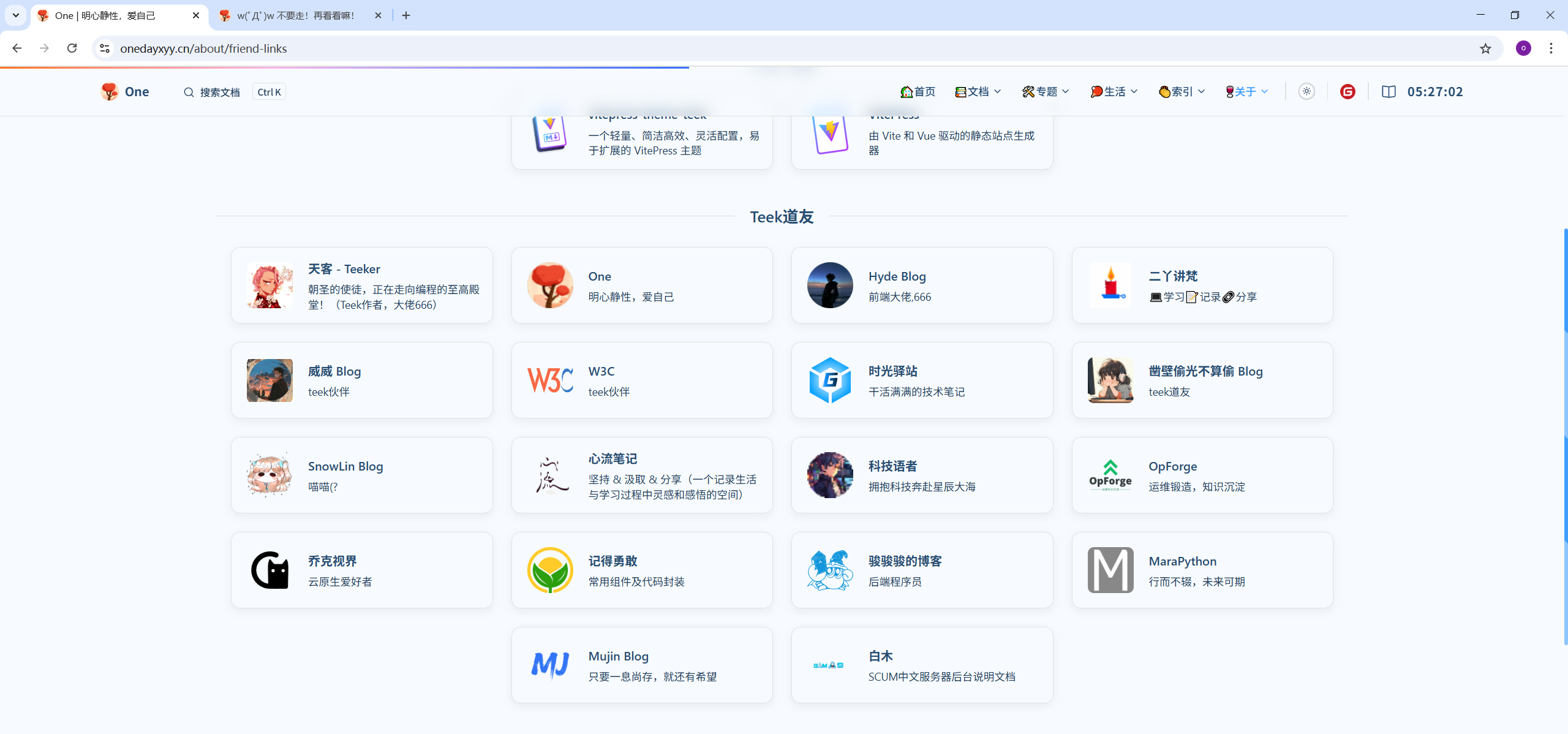Image resolution: width=1568 pixels, height=734 pixels.
Task: Toggle the light/dark theme switch
Action: coord(1306,91)
